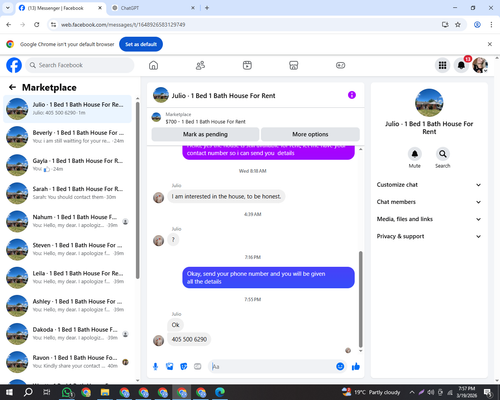500x400 pixels.
Task: Click Mark as pending button
Action: pyautogui.click(x=205, y=134)
